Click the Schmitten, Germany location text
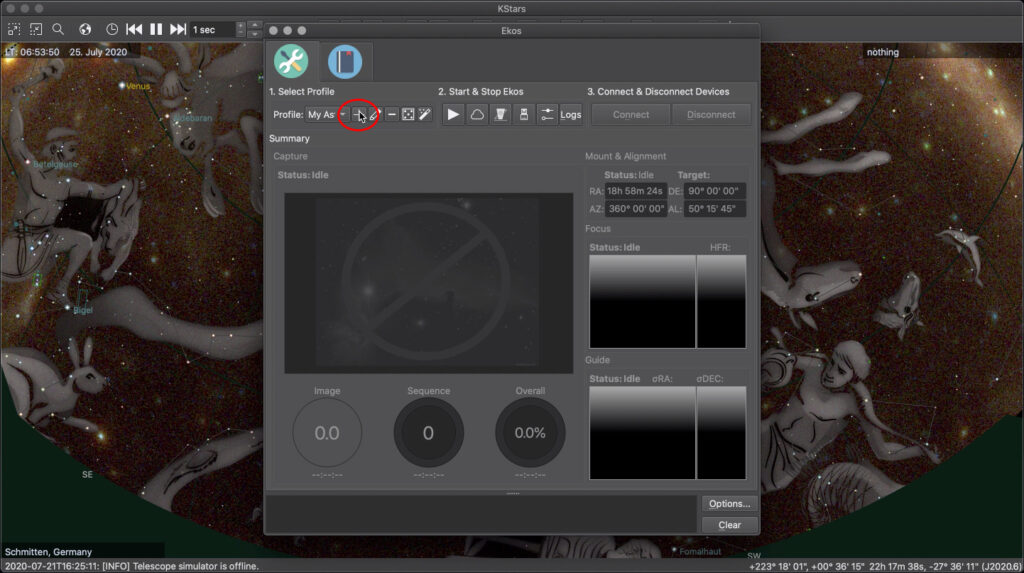1024x573 pixels. pyautogui.click(x=48, y=552)
